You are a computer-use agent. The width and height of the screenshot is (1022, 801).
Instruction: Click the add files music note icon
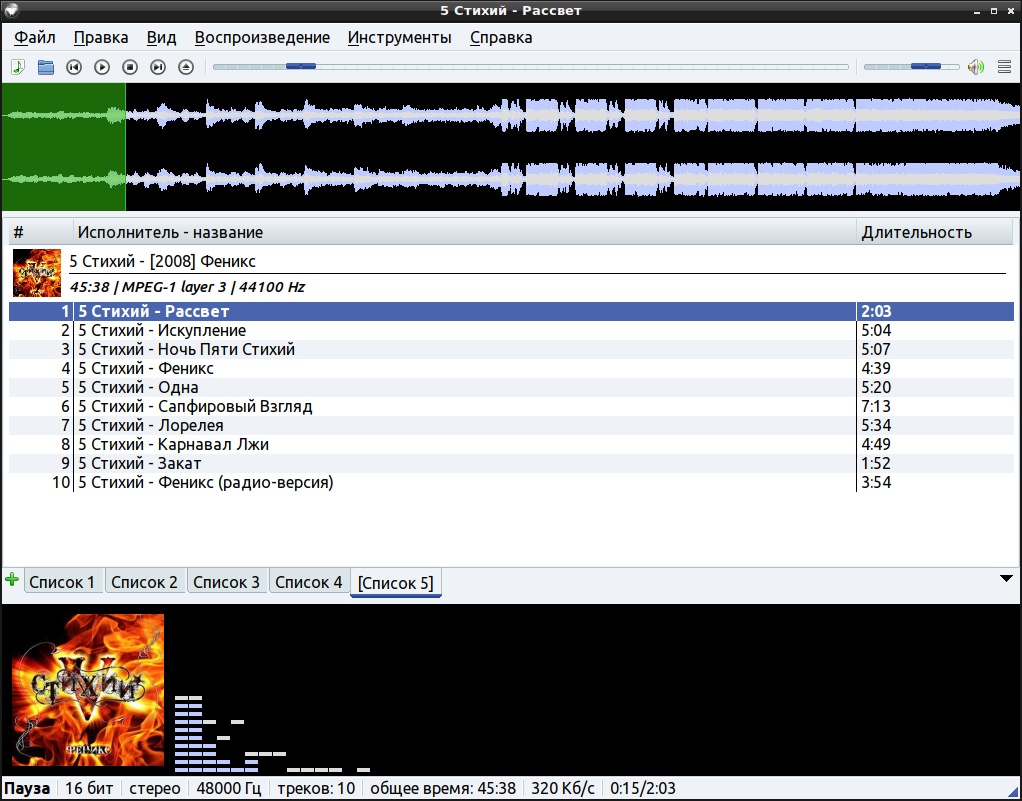[18, 67]
